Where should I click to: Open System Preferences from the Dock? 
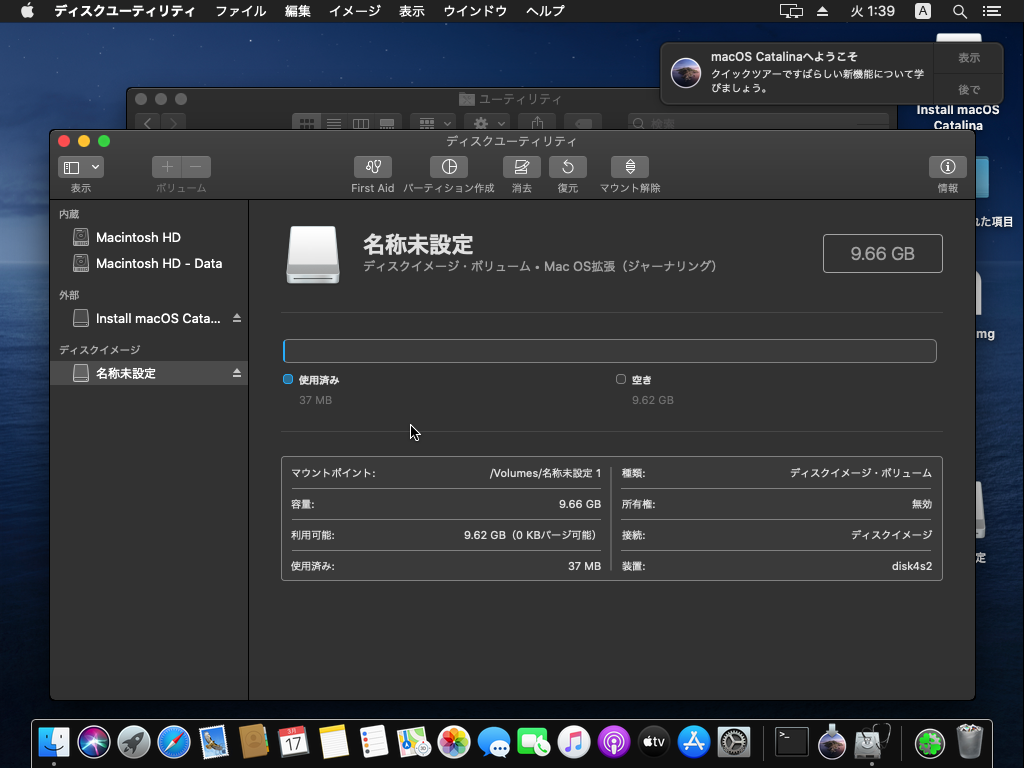(x=734, y=743)
